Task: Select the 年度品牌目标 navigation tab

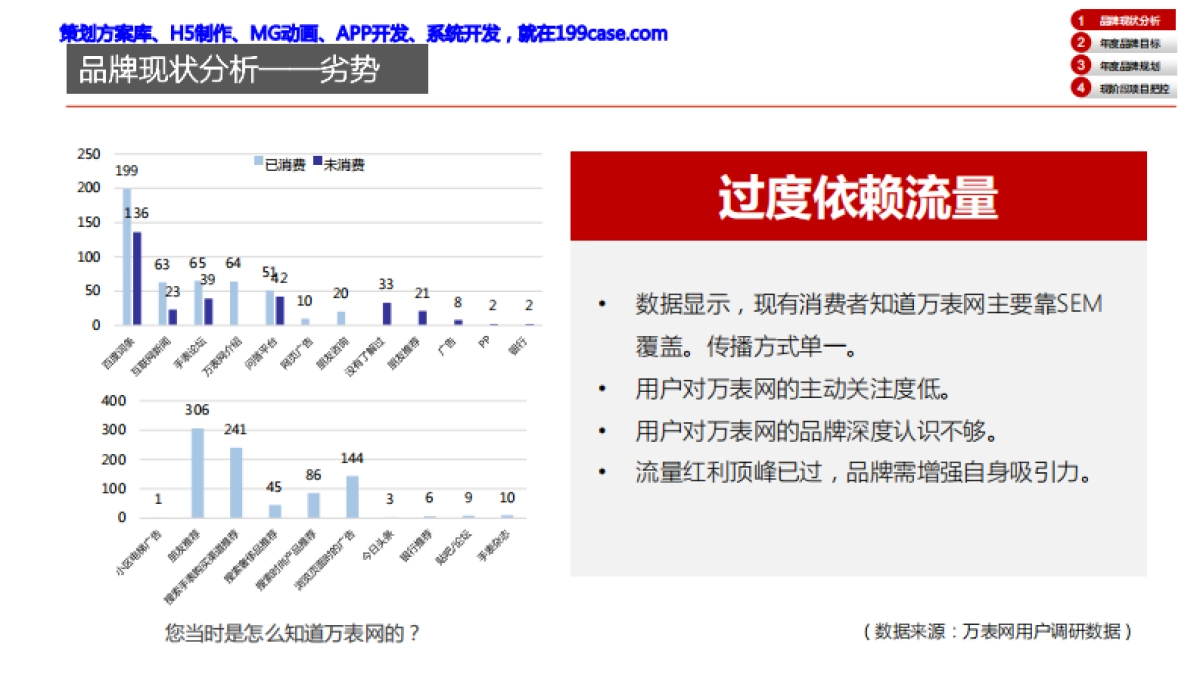Action: (1130, 42)
